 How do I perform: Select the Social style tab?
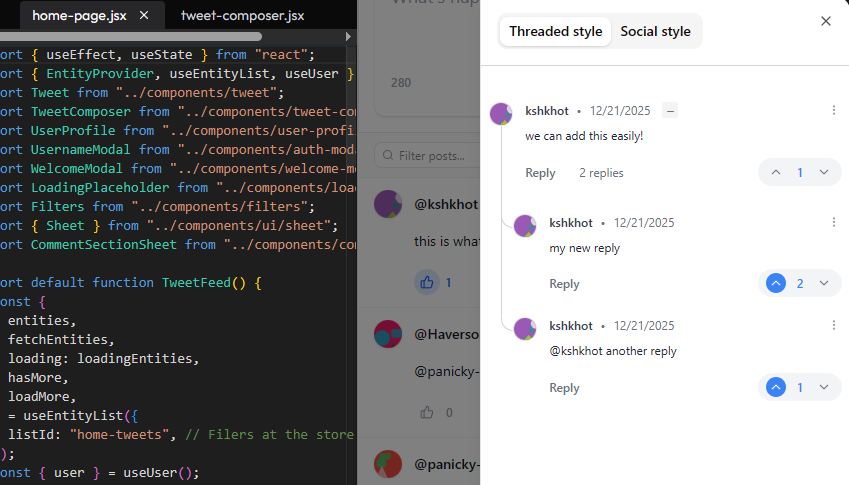[655, 31]
